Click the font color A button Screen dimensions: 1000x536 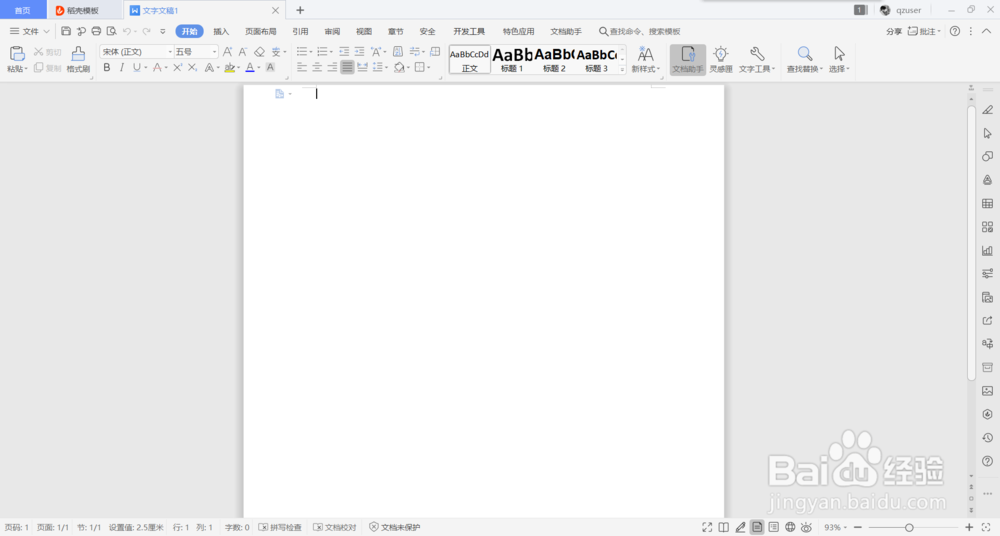(x=250, y=67)
